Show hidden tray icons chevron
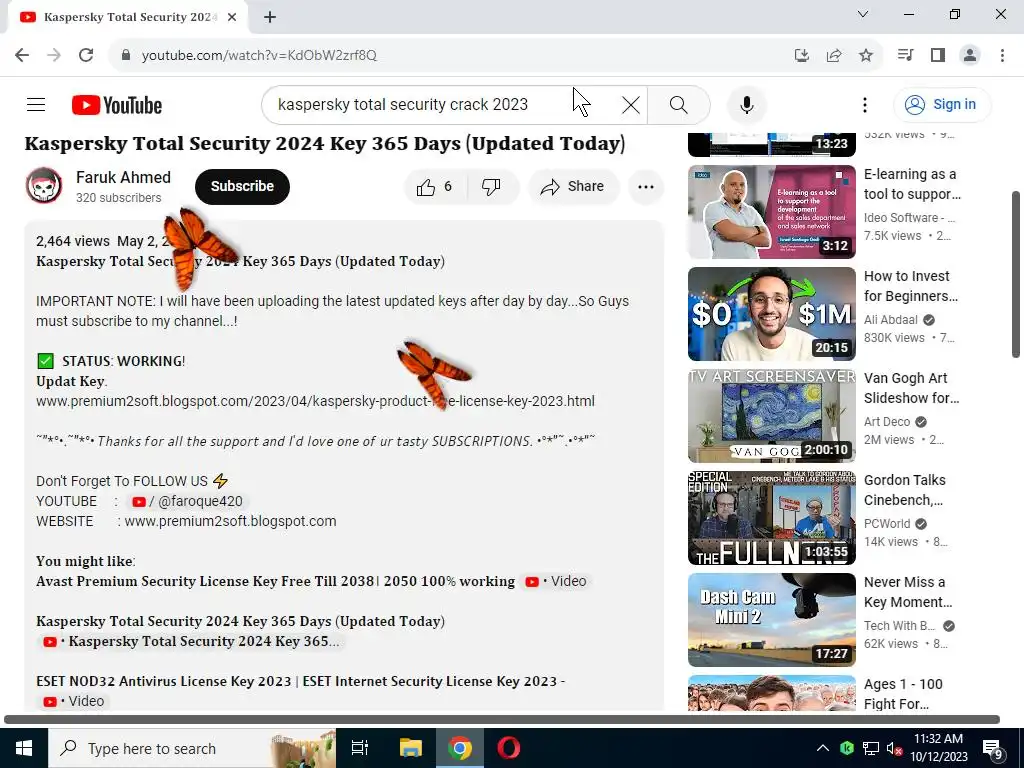The height and width of the screenshot is (768, 1024). (x=823, y=748)
